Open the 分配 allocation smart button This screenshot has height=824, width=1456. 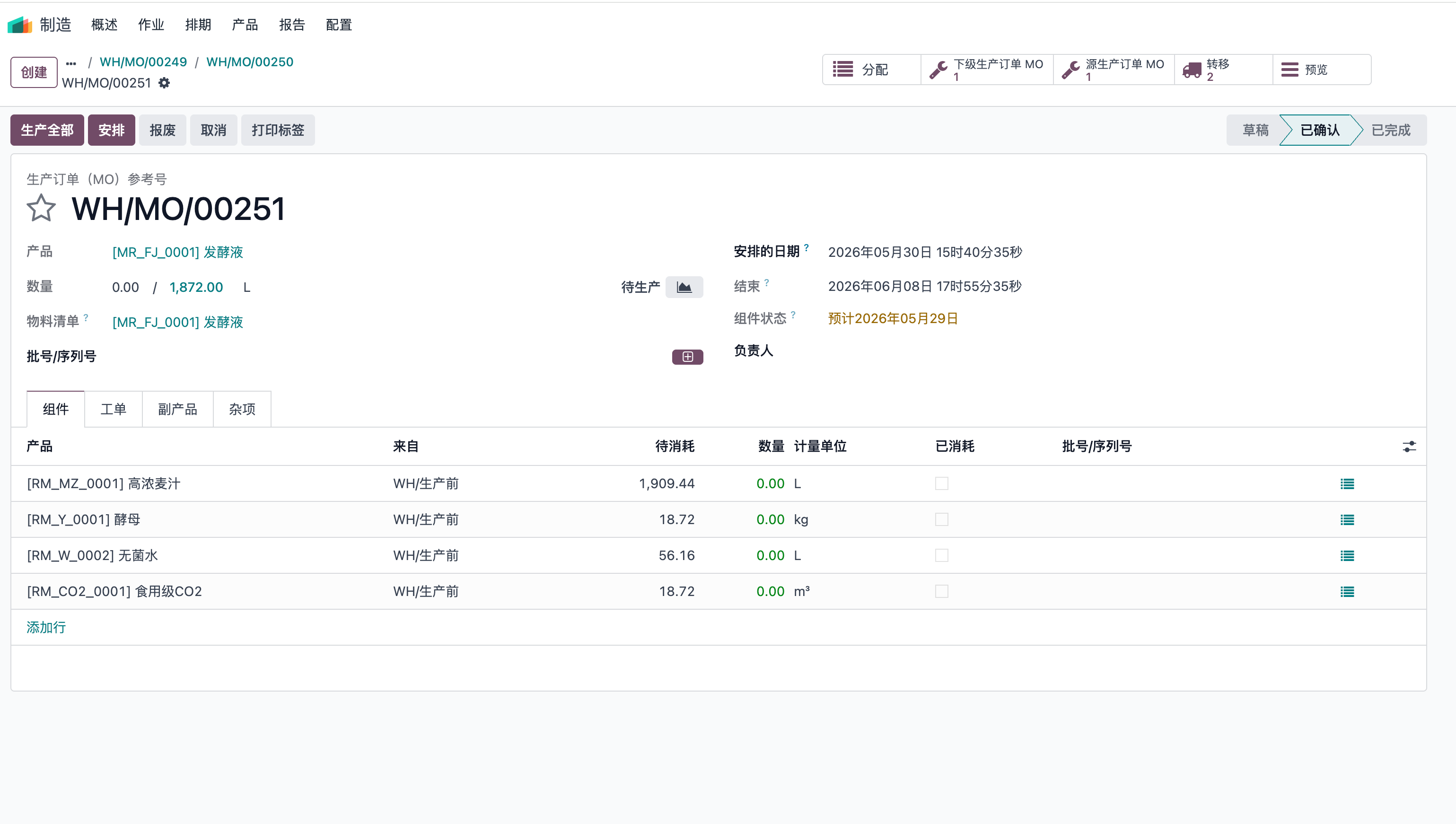(x=871, y=70)
